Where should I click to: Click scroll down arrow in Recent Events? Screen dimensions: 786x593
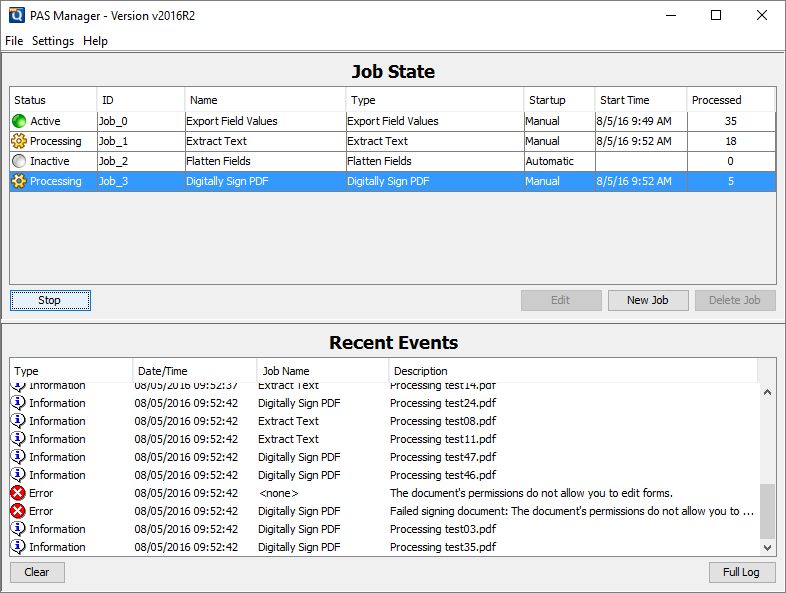(767, 547)
